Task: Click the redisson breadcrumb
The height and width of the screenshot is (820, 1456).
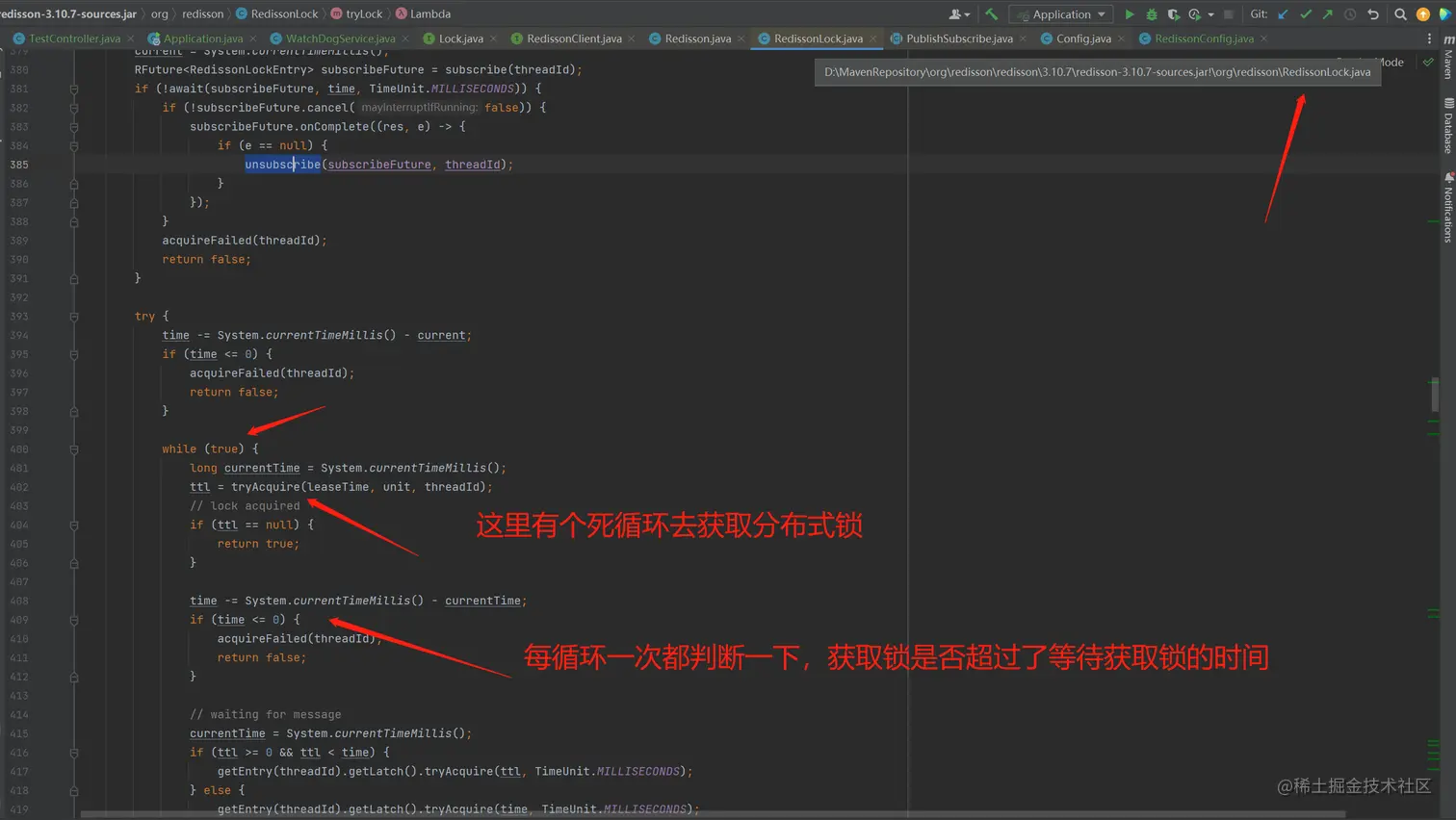Action: pyautogui.click(x=202, y=13)
